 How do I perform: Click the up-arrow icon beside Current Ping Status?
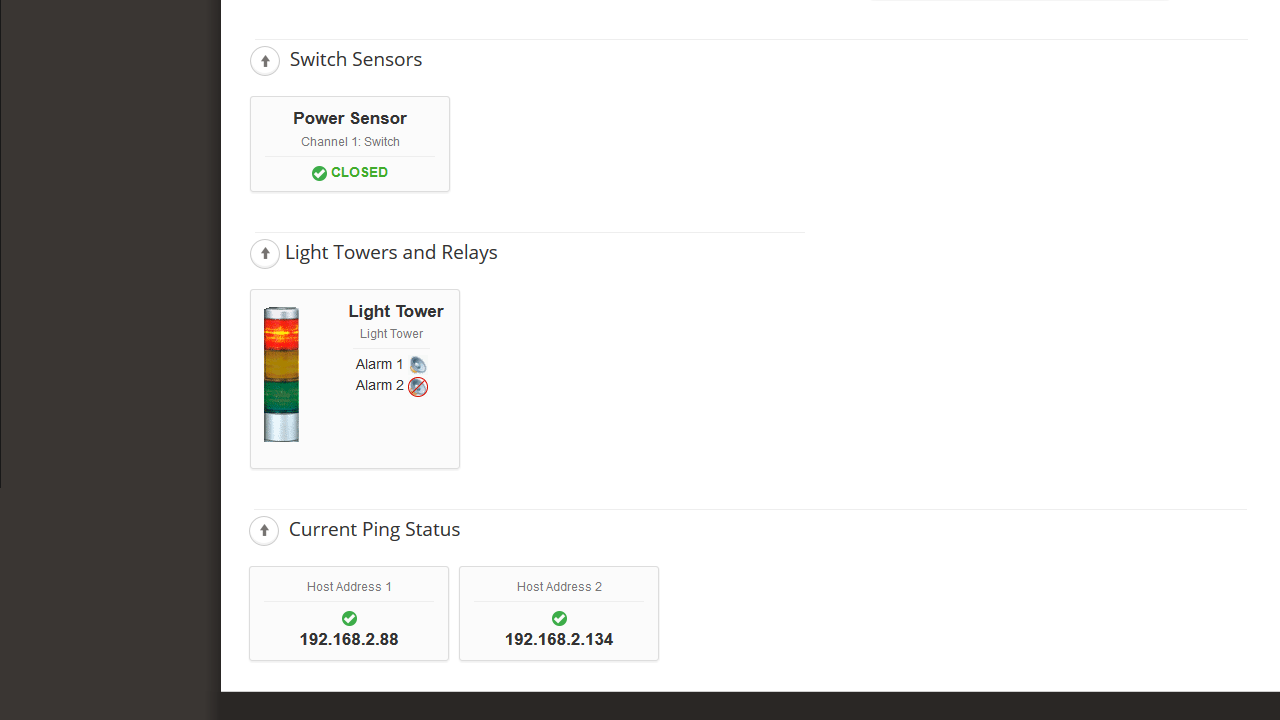pyautogui.click(x=264, y=530)
